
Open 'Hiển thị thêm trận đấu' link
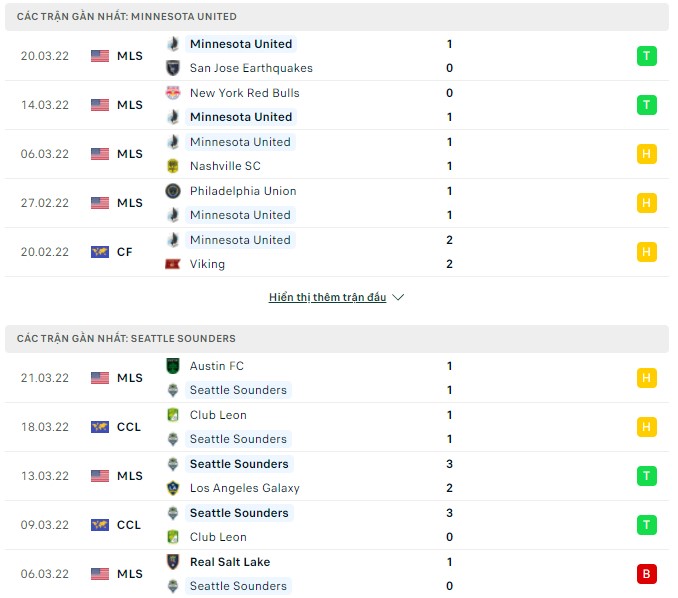point(327,297)
